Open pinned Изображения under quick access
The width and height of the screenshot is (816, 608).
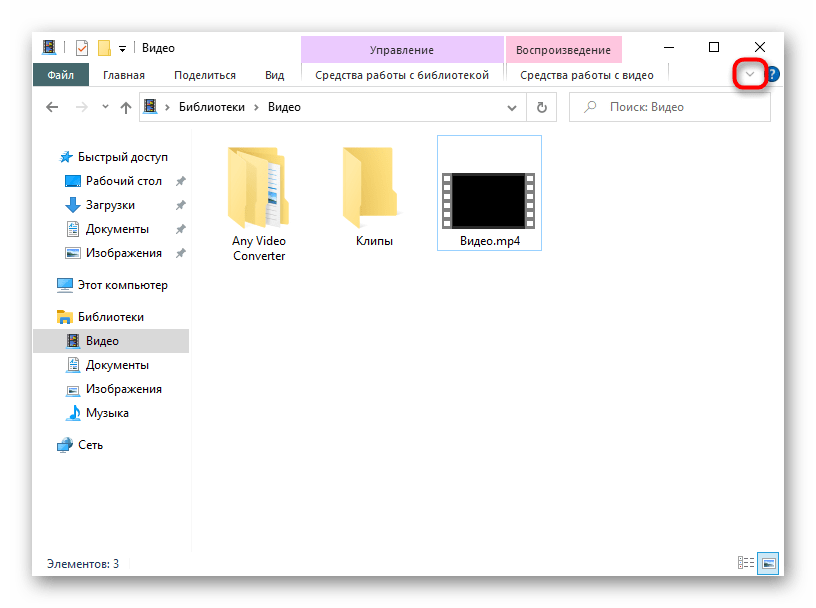124,252
